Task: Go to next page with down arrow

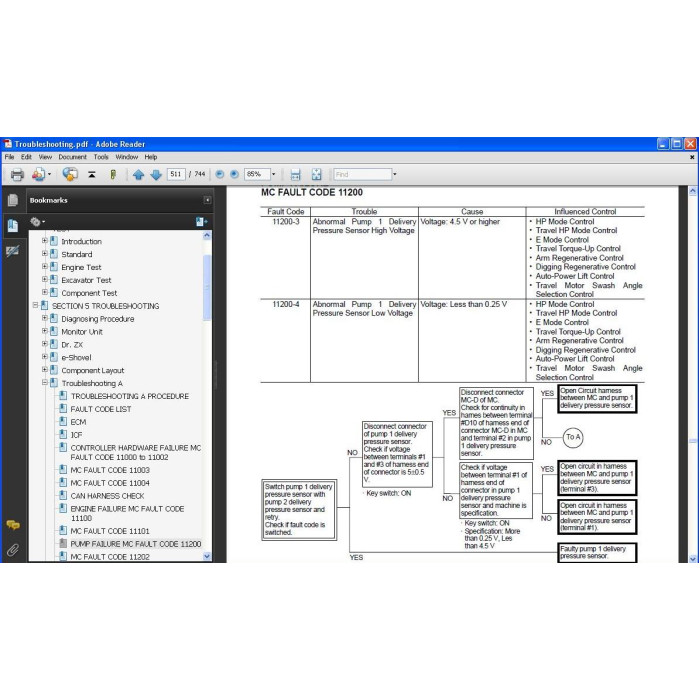Action: [156, 175]
